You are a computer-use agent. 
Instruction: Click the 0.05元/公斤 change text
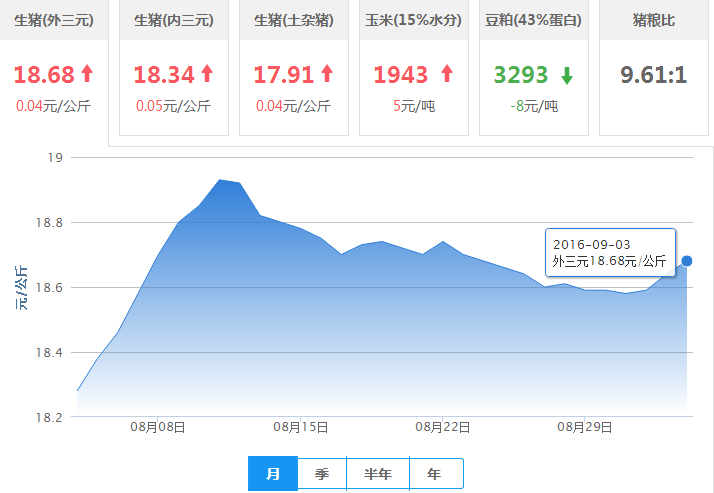point(173,106)
